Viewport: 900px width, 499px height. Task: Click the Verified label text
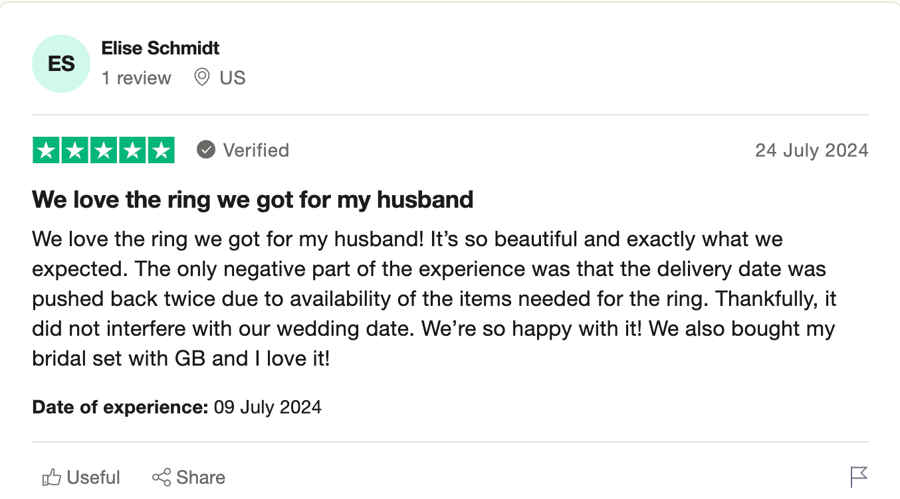point(256,150)
